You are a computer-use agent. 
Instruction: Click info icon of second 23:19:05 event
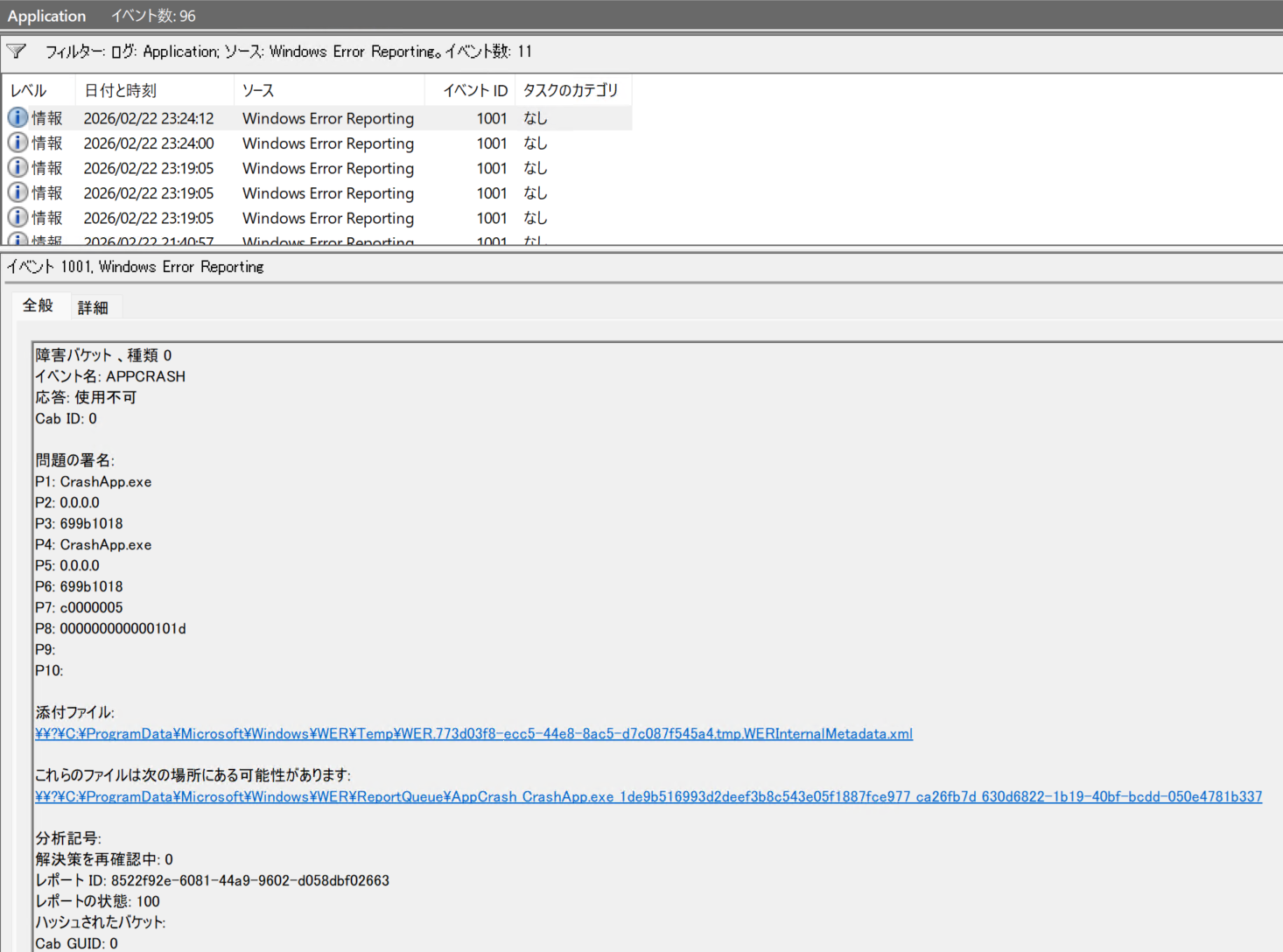[18, 192]
